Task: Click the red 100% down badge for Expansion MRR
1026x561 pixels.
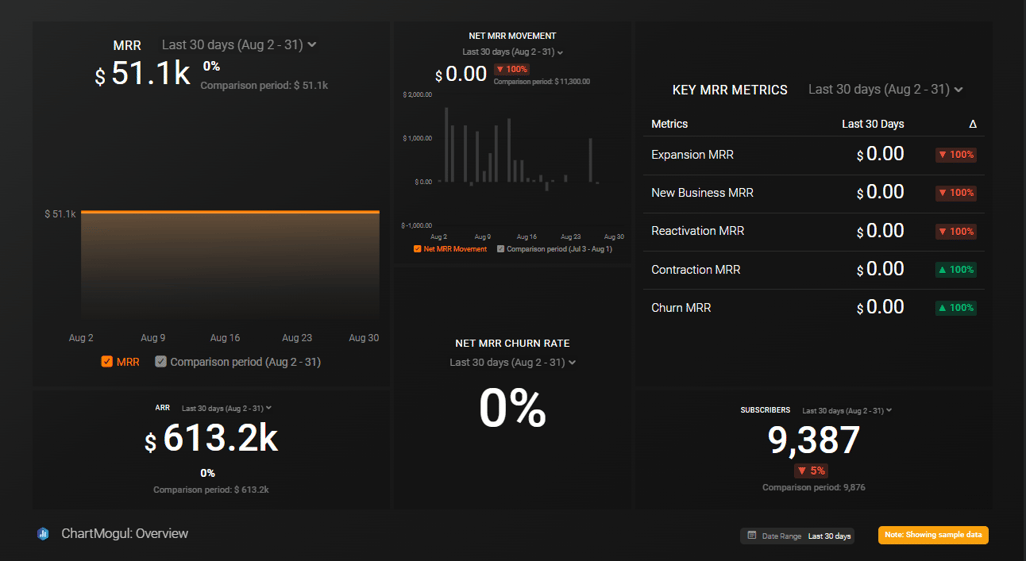Action: (x=955, y=155)
